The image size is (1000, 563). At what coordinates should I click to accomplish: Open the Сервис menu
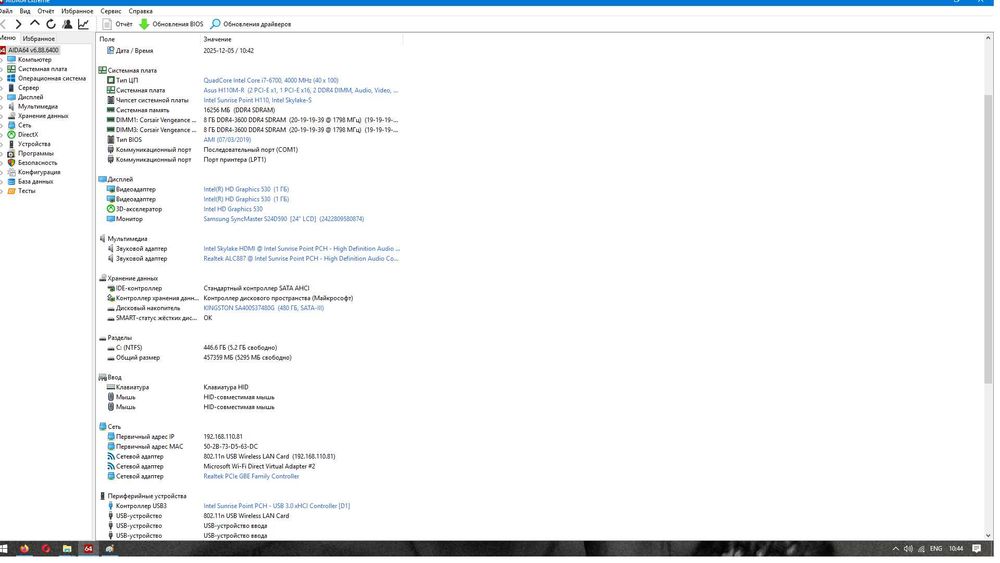point(111,11)
